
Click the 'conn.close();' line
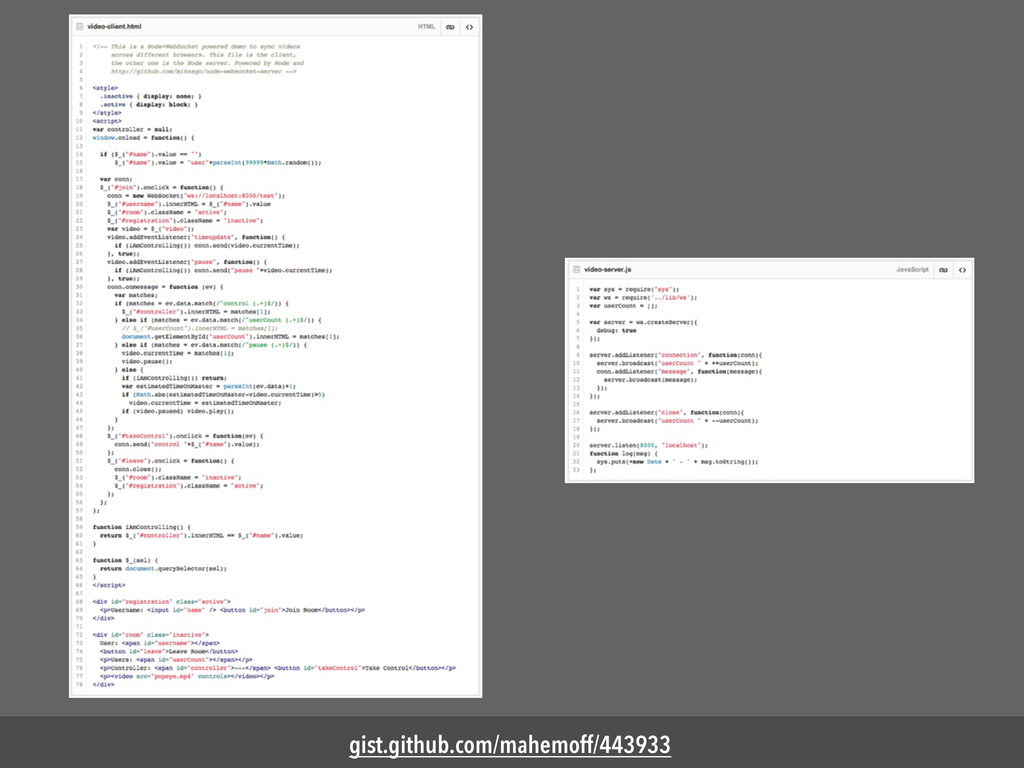click(138, 469)
